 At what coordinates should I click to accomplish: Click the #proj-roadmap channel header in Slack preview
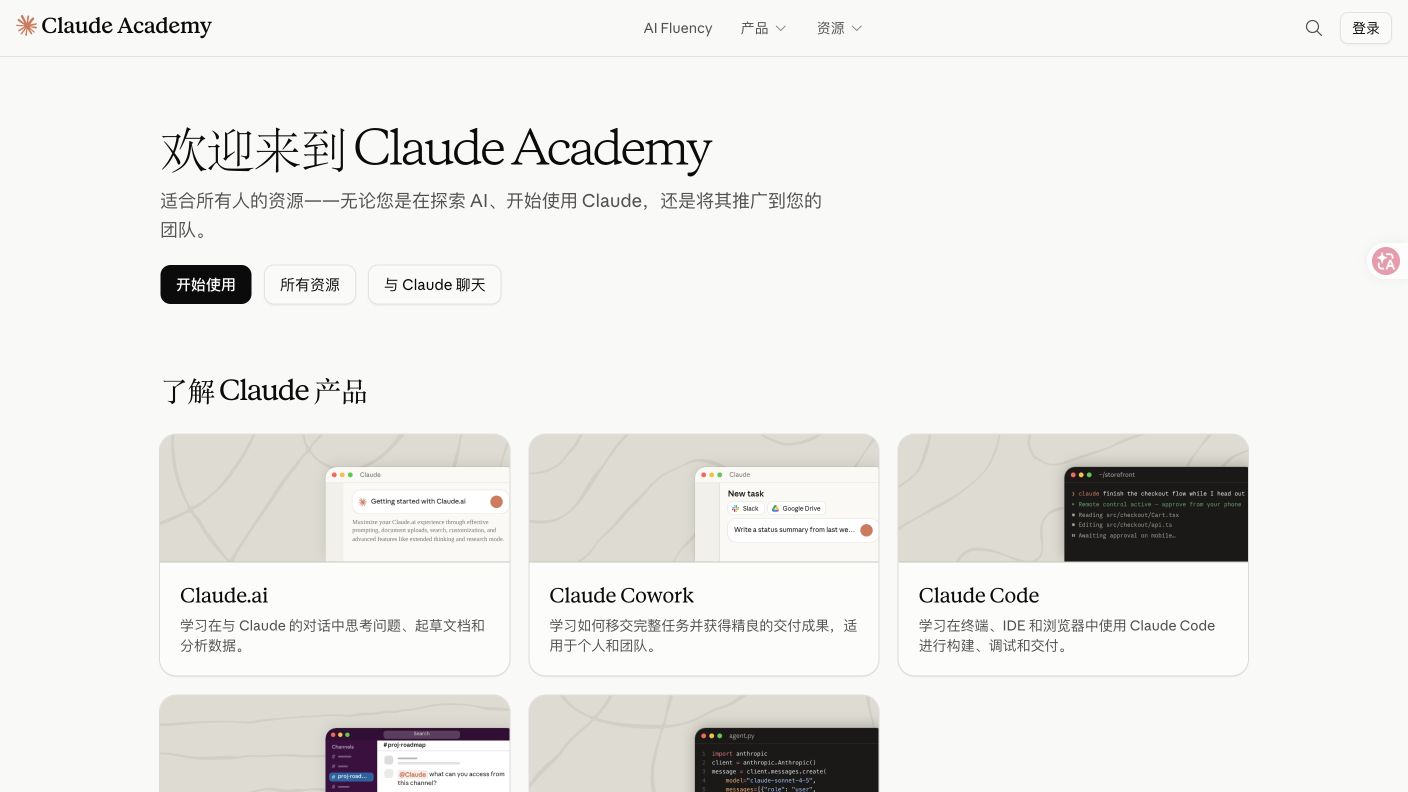(405, 744)
